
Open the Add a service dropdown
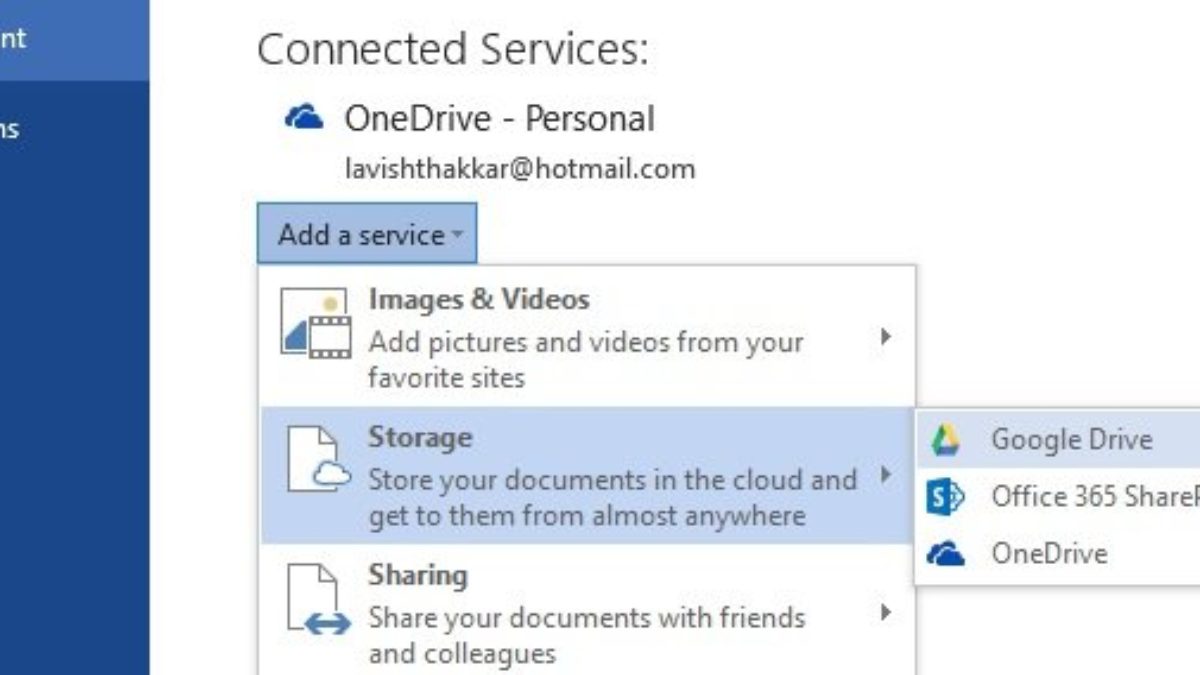pyautogui.click(x=367, y=235)
